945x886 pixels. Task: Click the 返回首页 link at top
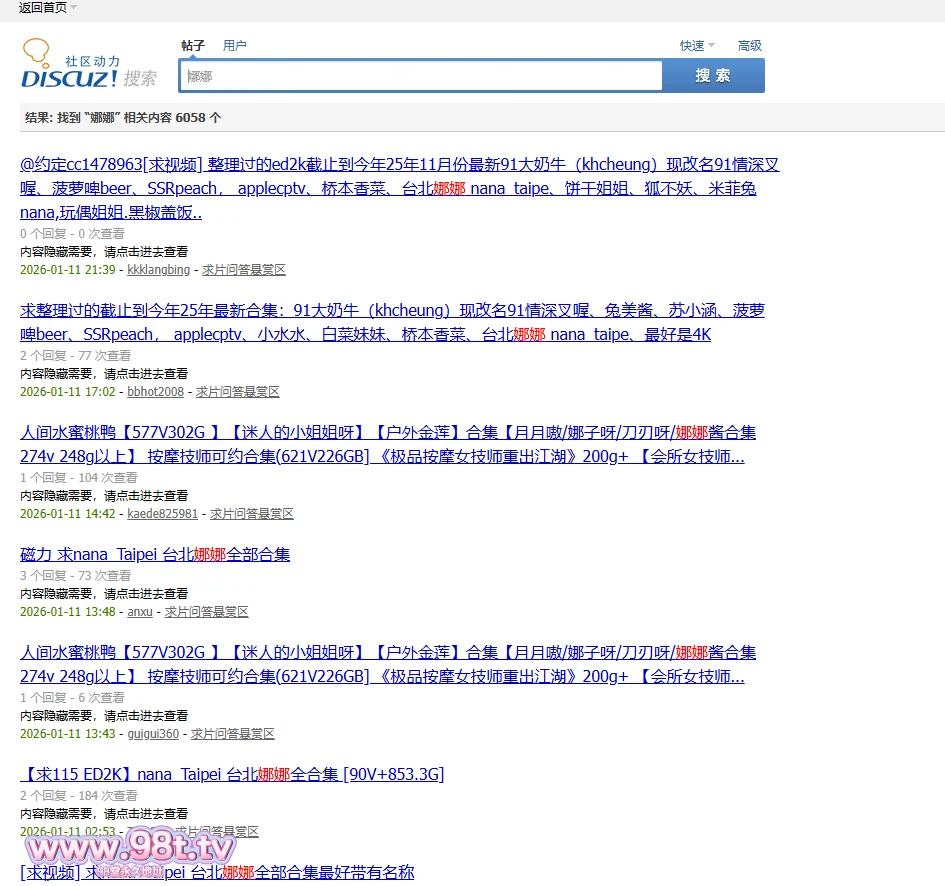pyautogui.click(x=42, y=8)
